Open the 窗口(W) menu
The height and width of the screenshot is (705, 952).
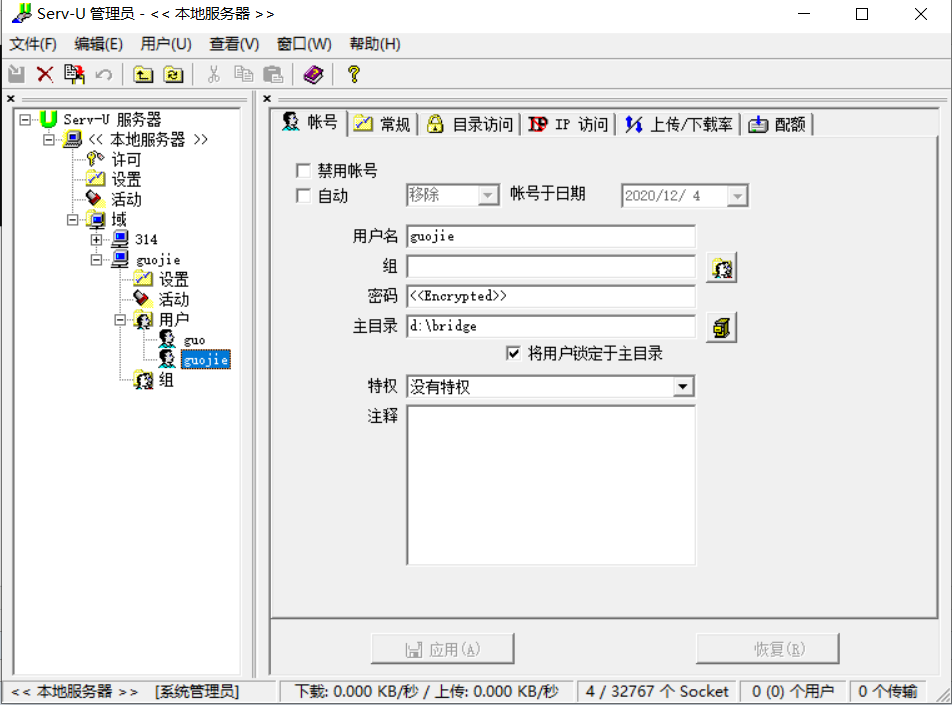click(304, 44)
